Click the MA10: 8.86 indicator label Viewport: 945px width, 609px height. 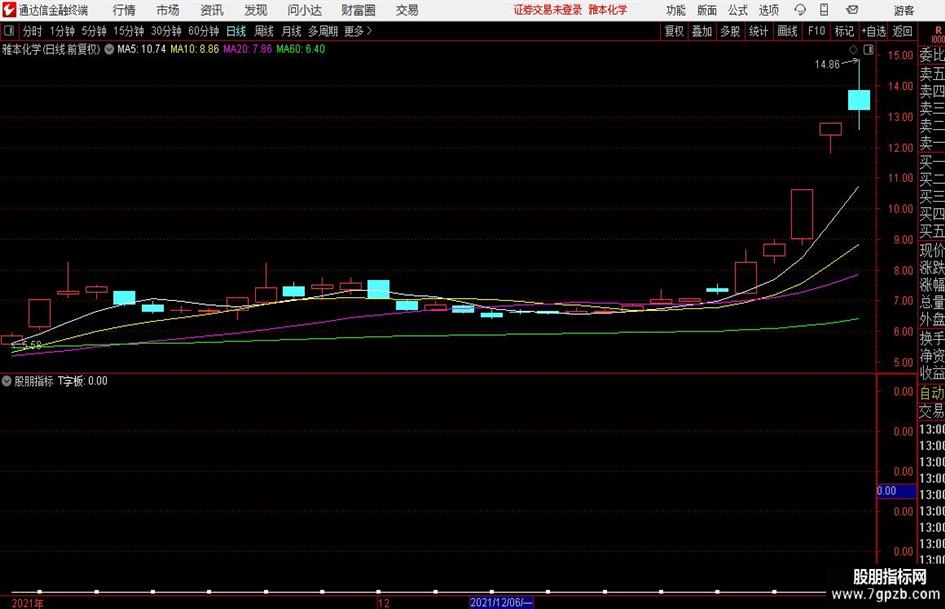195,49
